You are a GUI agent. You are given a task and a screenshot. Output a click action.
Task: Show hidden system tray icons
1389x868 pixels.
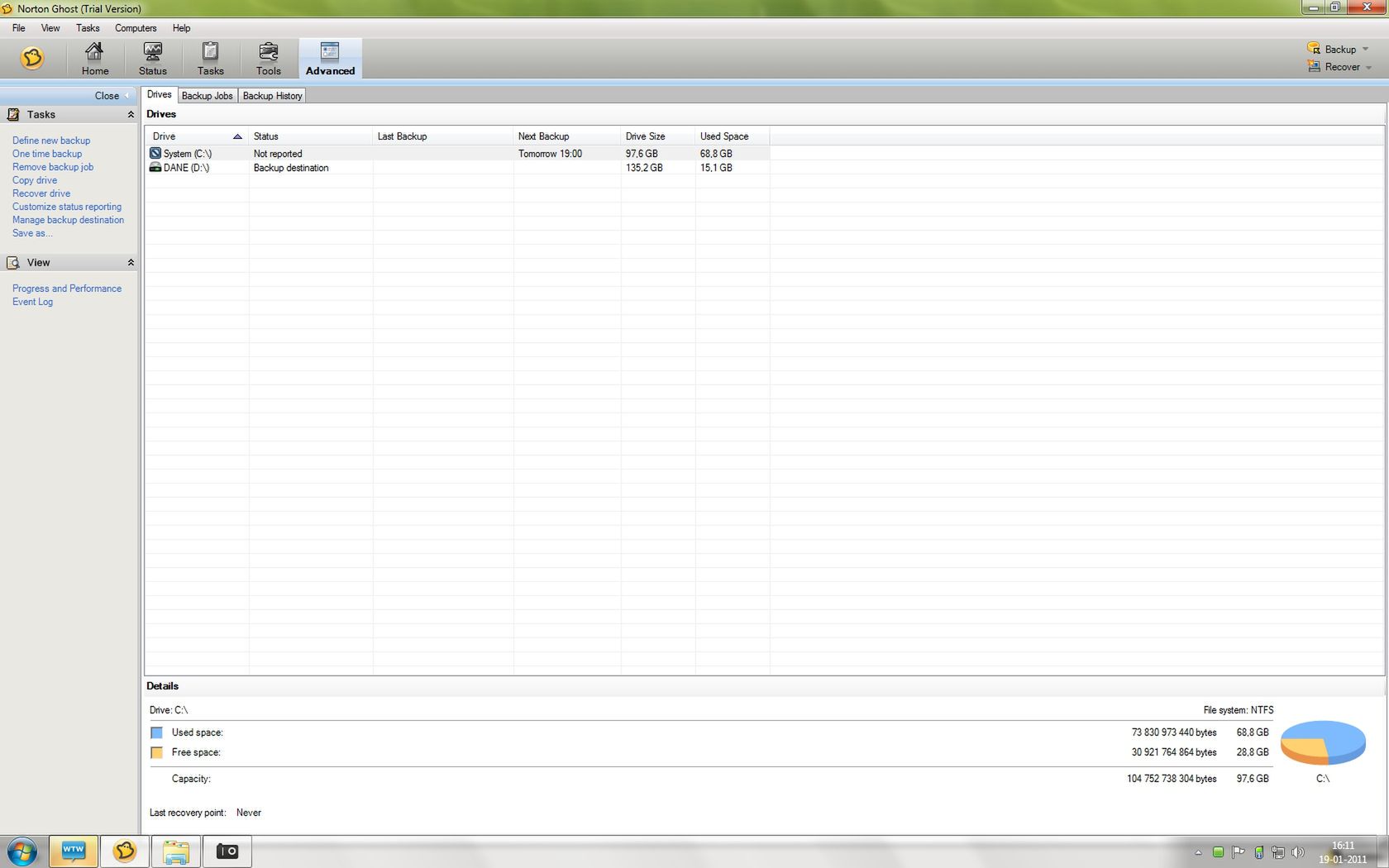tap(1198, 852)
